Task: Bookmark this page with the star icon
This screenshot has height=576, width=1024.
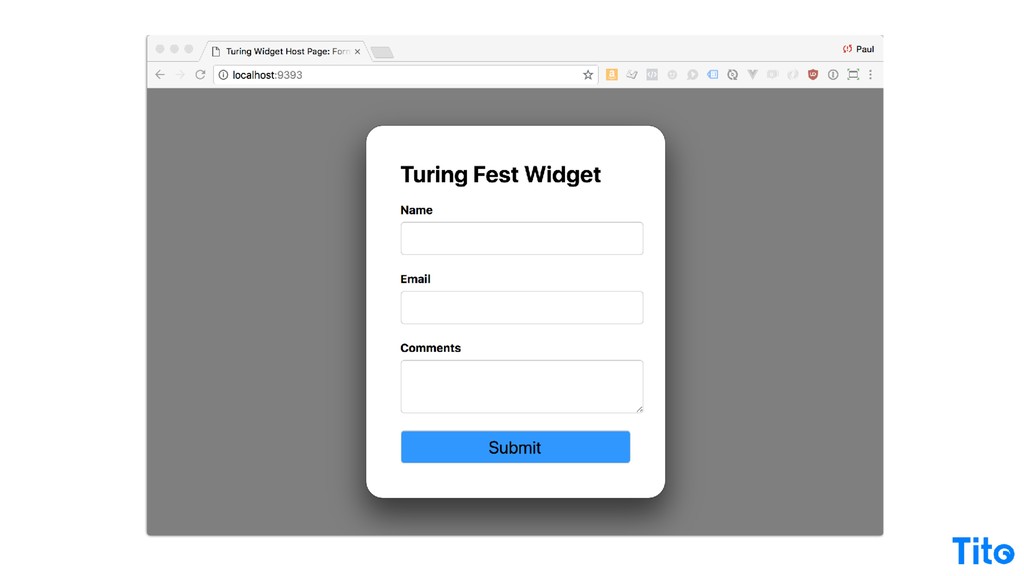Action: coord(588,75)
